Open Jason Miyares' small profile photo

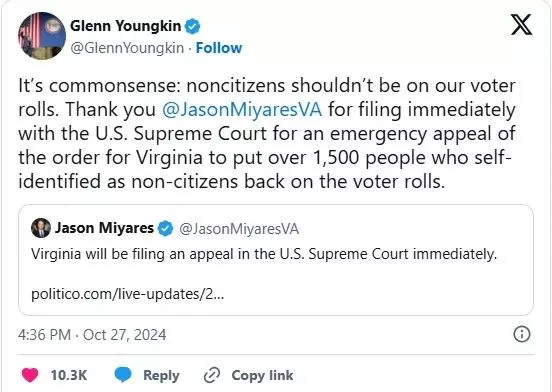click(41, 228)
